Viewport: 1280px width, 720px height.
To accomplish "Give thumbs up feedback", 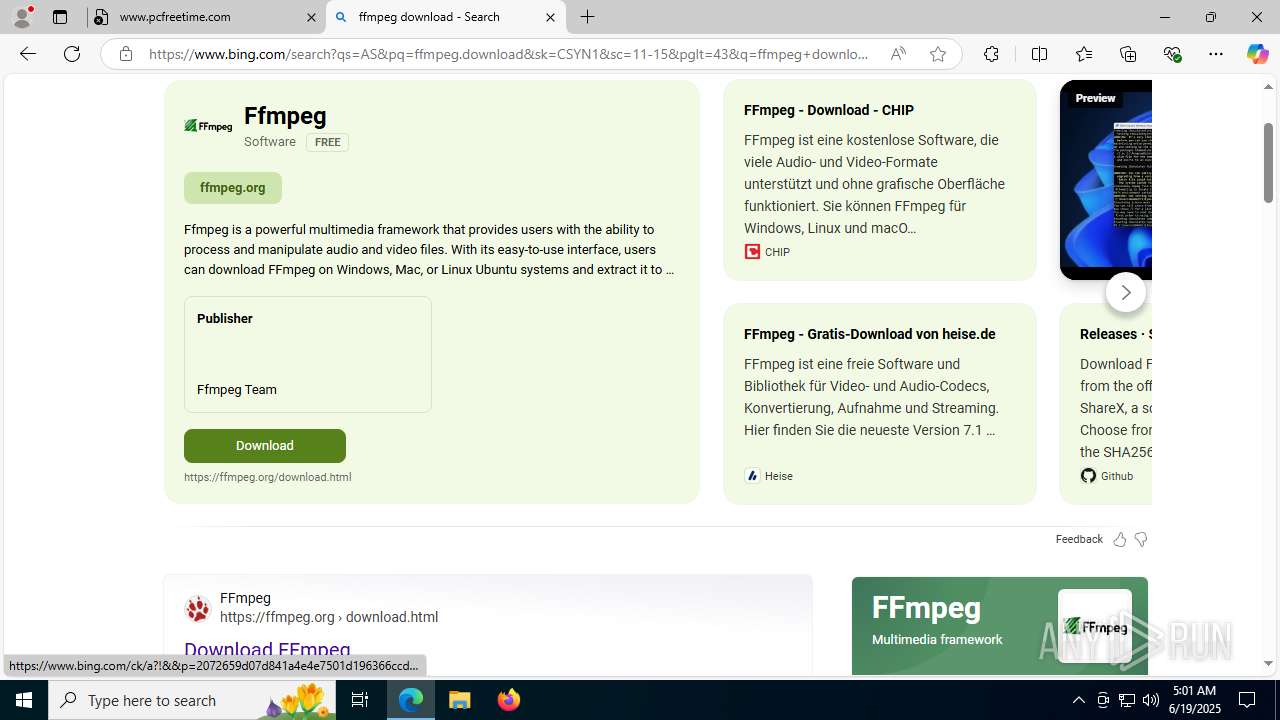I will 1120,539.
